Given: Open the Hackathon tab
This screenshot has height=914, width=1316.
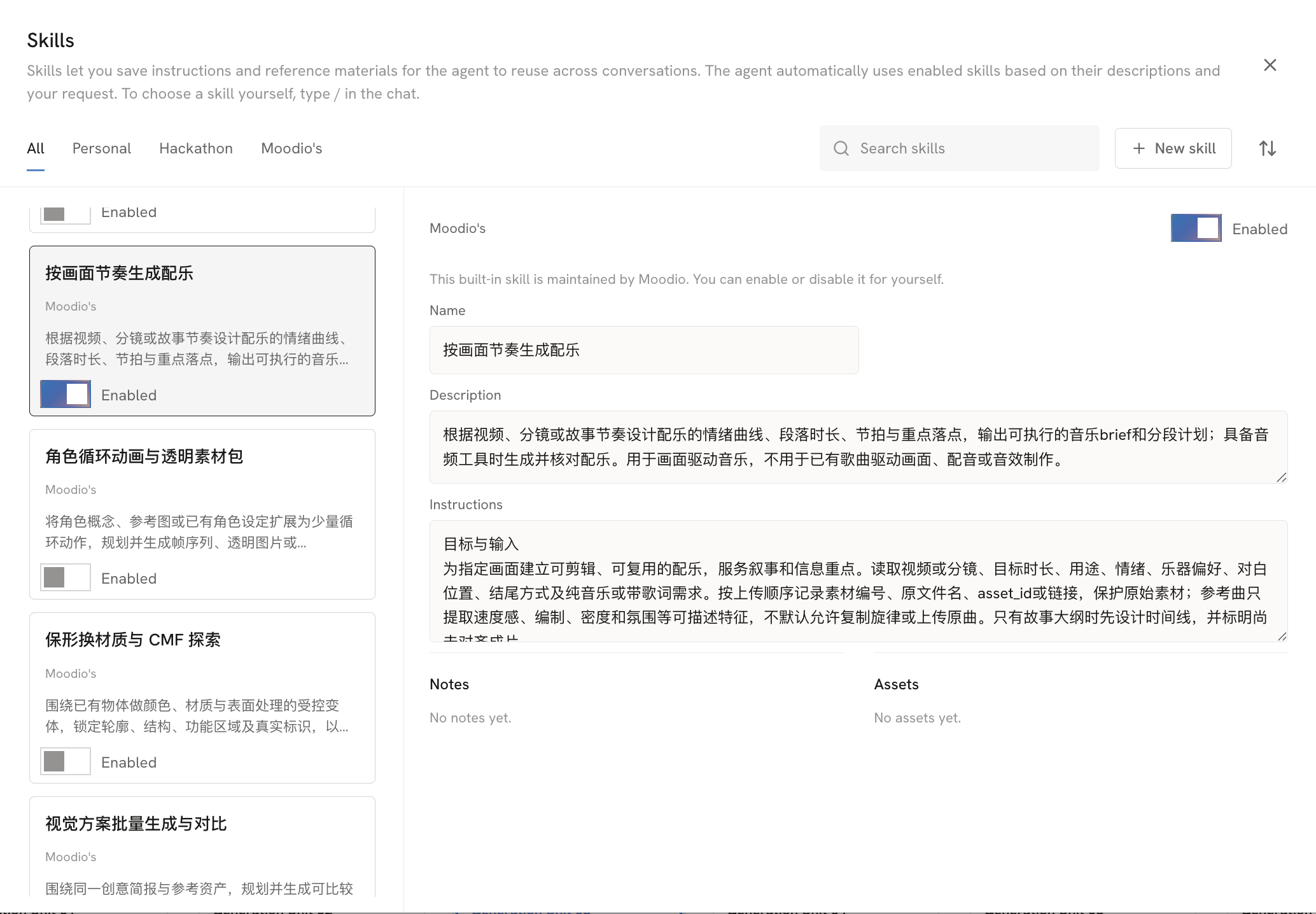Looking at the screenshot, I should click(x=196, y=148).
